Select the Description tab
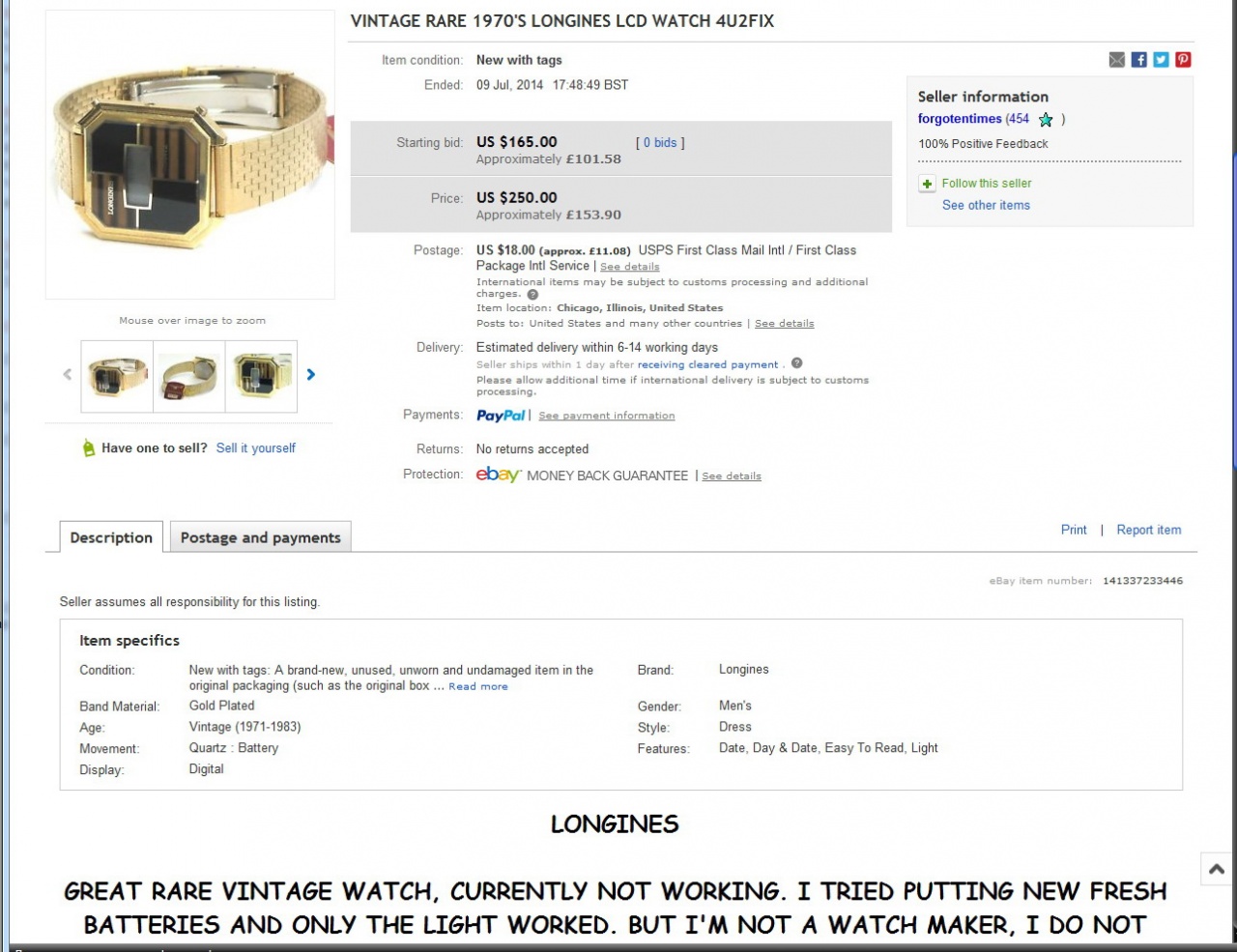Screen dimensions: 1237x952 [x=111, y=537]
